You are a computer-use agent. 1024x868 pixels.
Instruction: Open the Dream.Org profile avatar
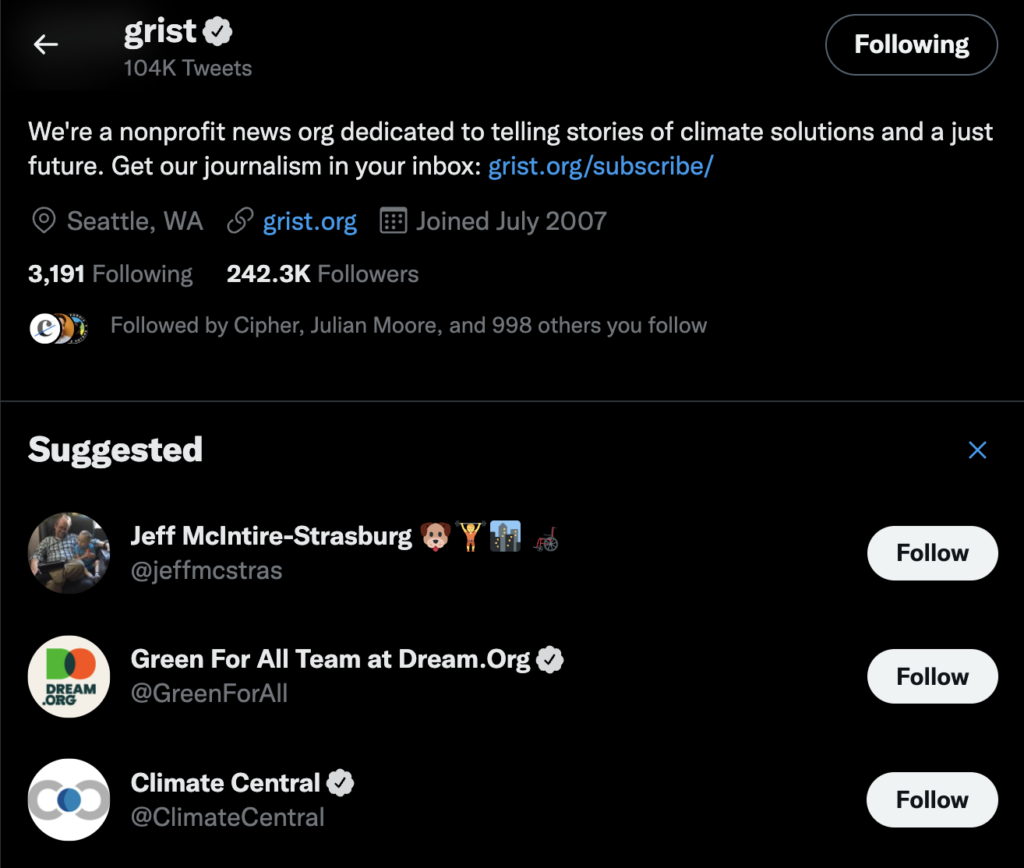[69, 677]
